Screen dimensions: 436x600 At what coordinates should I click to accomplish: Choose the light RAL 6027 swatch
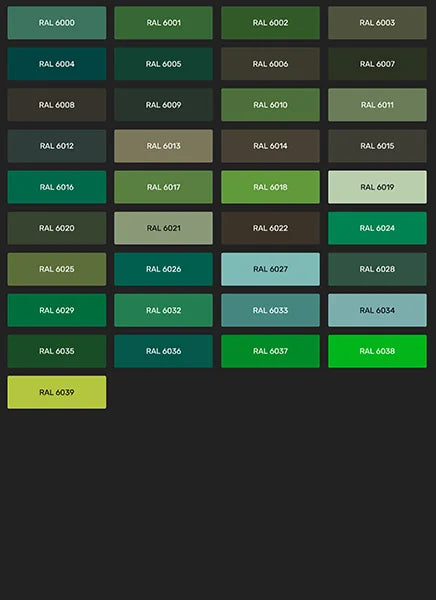coord(270,269)
